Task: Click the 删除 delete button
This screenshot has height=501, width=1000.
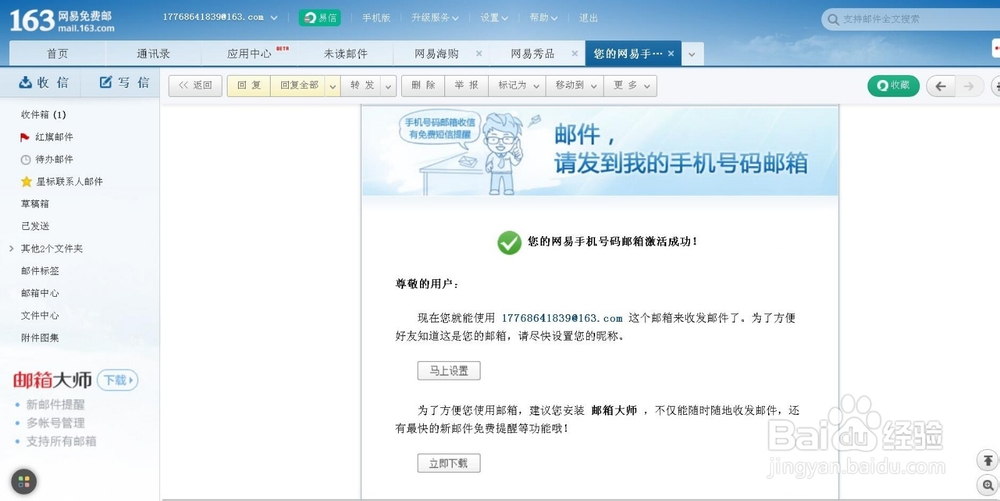Action: pos(423,86)
